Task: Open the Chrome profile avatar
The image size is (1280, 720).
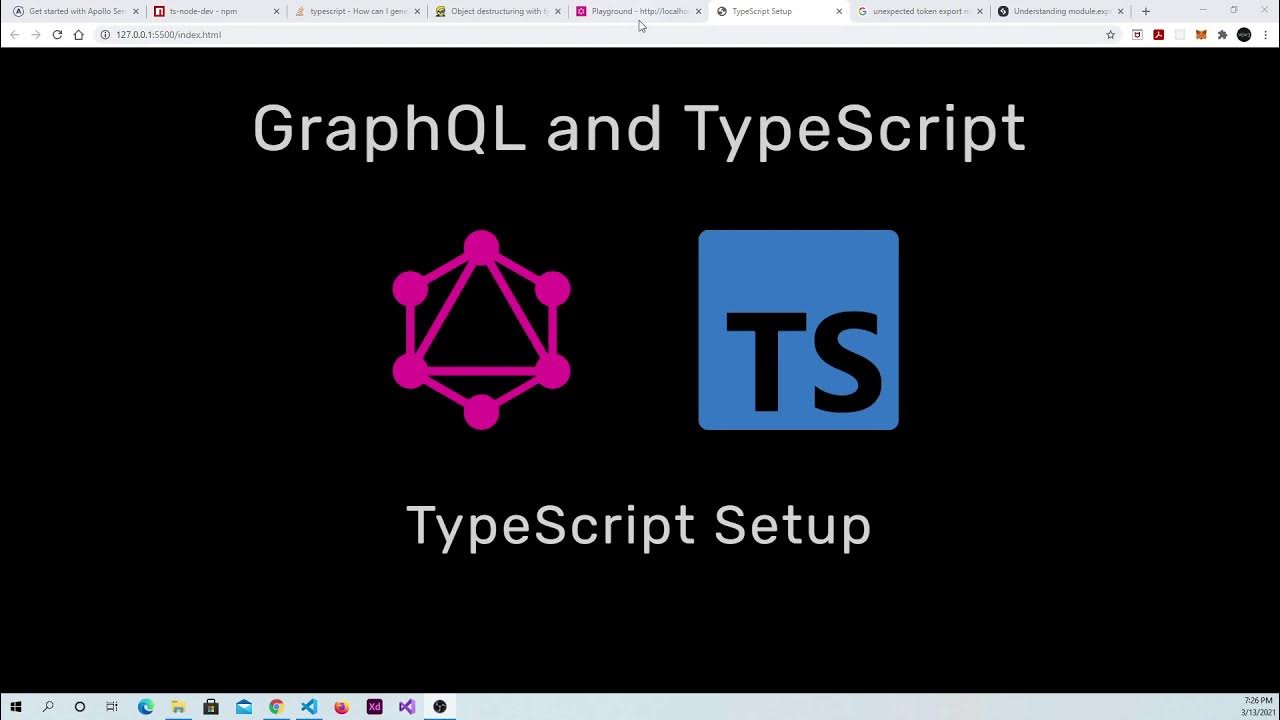Action: coord(1244,35)
